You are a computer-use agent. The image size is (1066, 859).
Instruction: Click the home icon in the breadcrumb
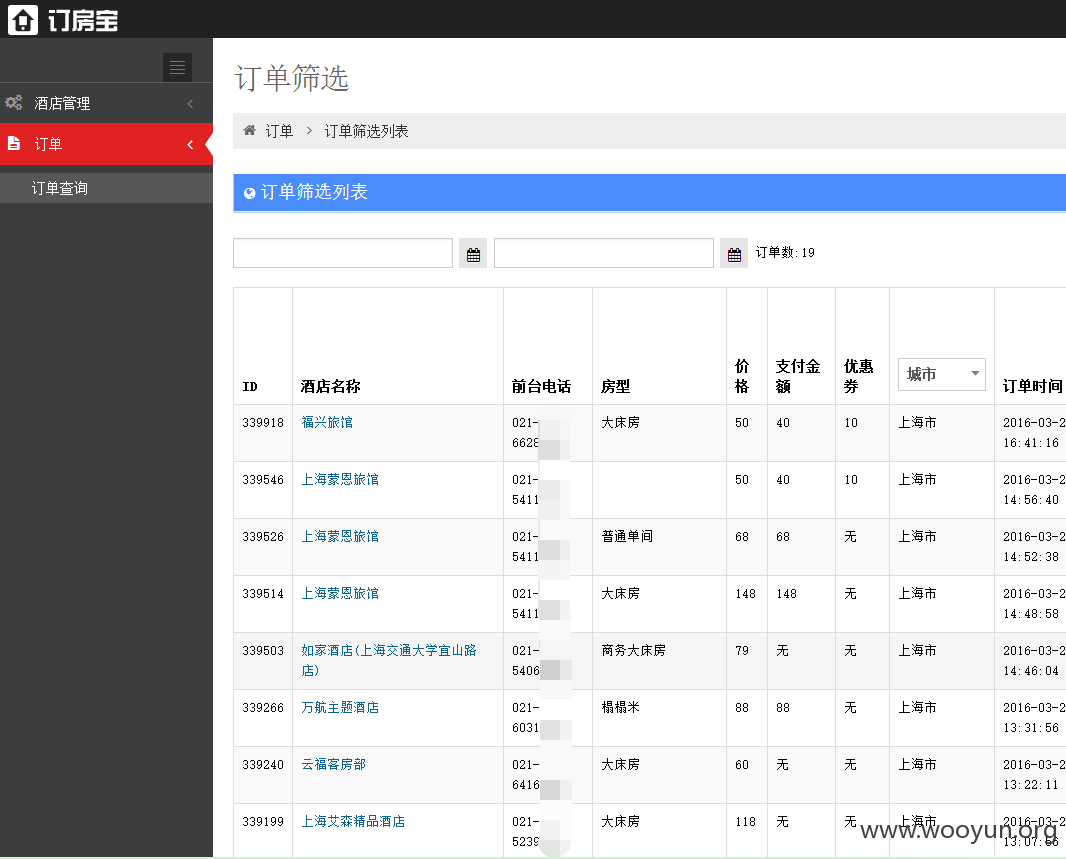point(250,130)
